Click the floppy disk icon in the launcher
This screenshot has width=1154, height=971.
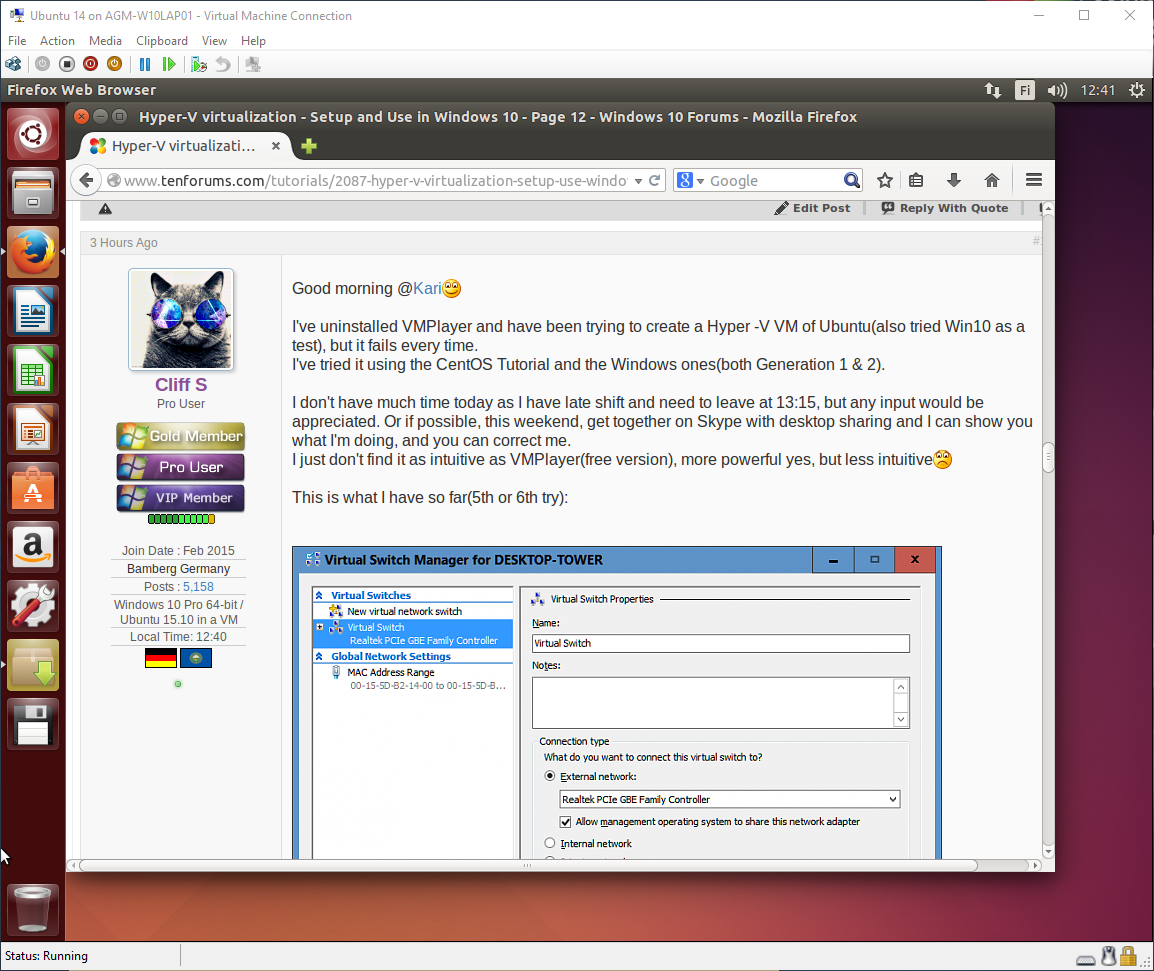coord(33,723)
